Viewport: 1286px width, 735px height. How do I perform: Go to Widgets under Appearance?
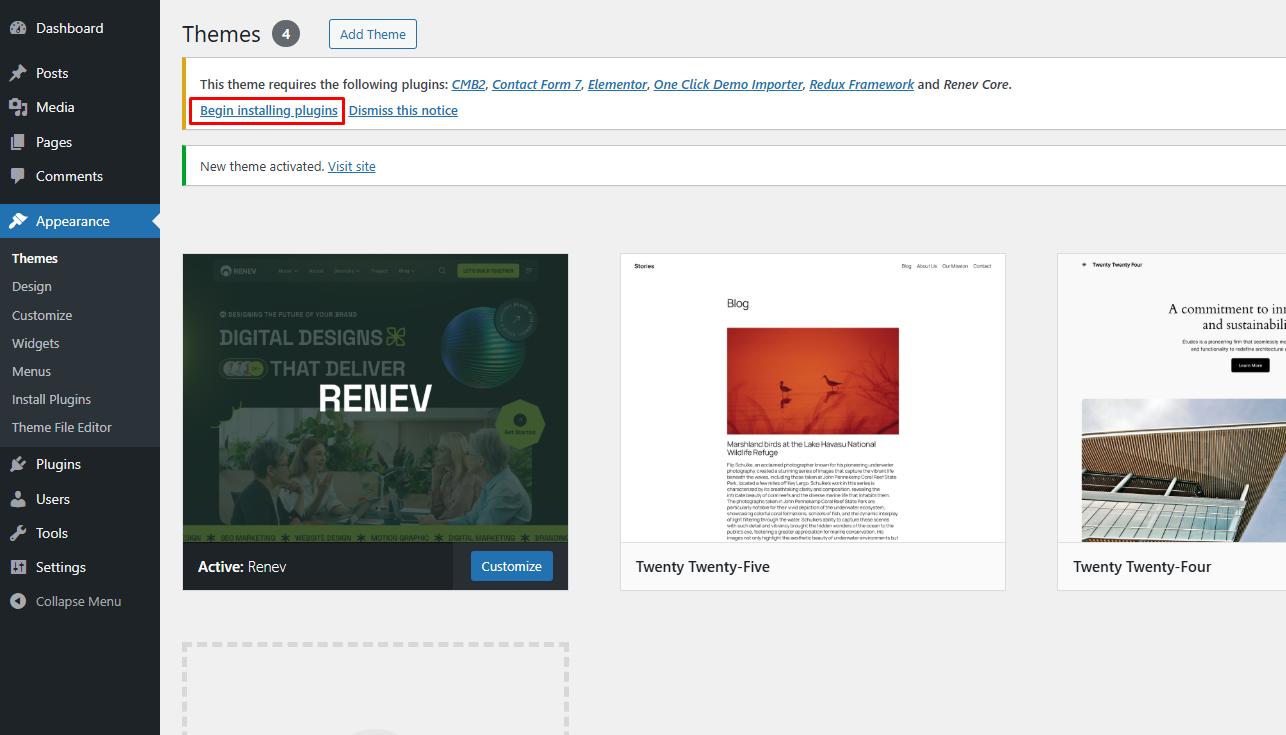coord(36,343)
